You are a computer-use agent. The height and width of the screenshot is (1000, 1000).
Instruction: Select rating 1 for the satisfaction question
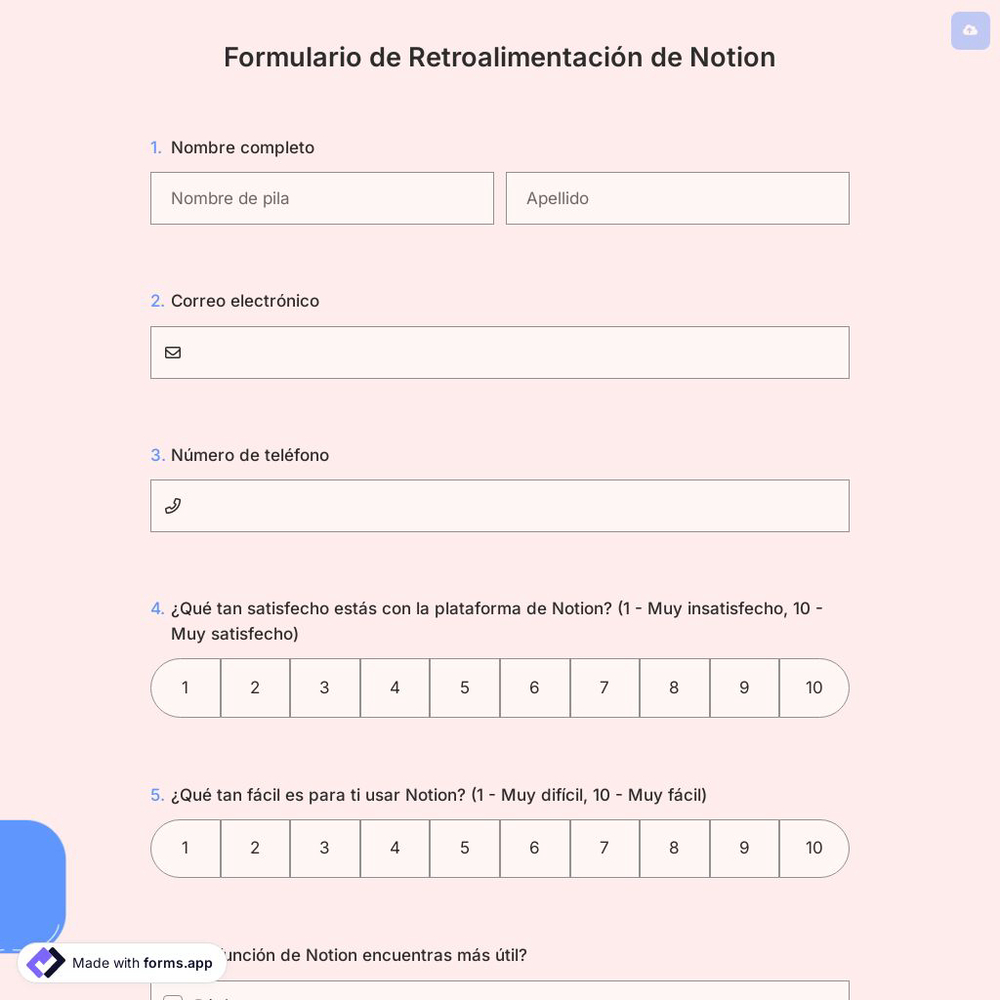pyautogui.click(x=185, y=688)
